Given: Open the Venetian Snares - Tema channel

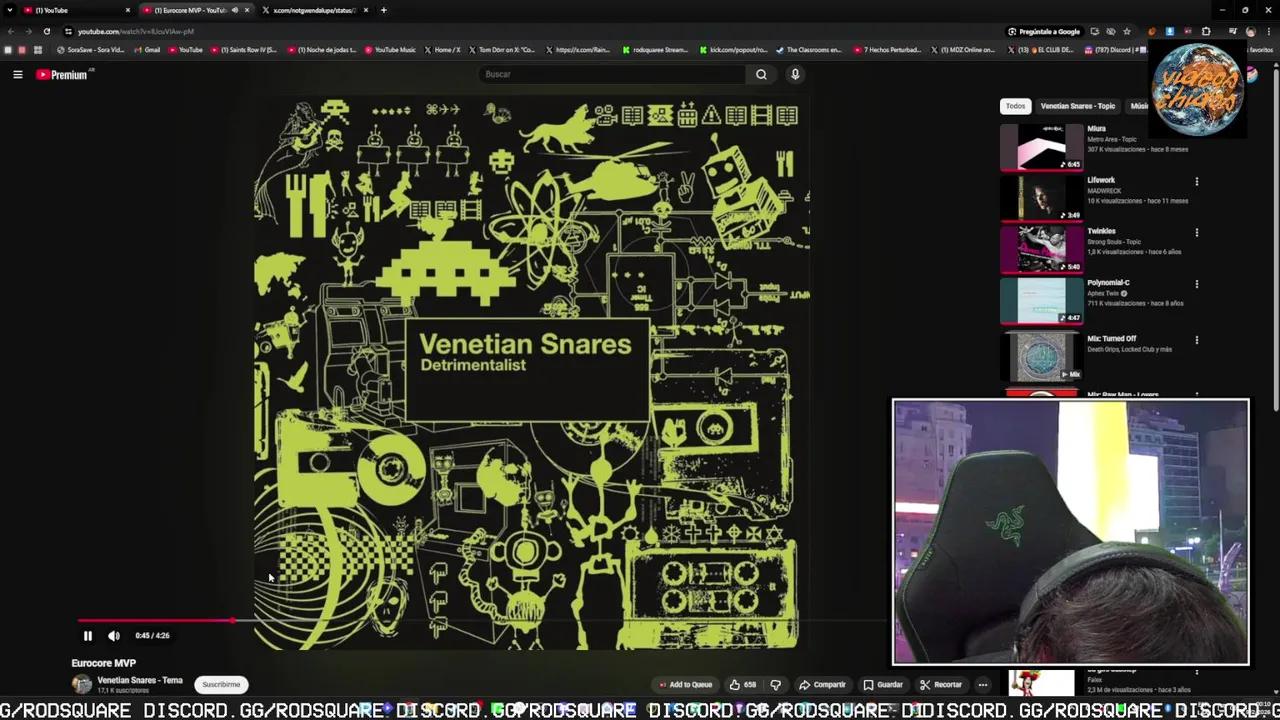Looking at the screenshot, I should click(x=140, y=680).
